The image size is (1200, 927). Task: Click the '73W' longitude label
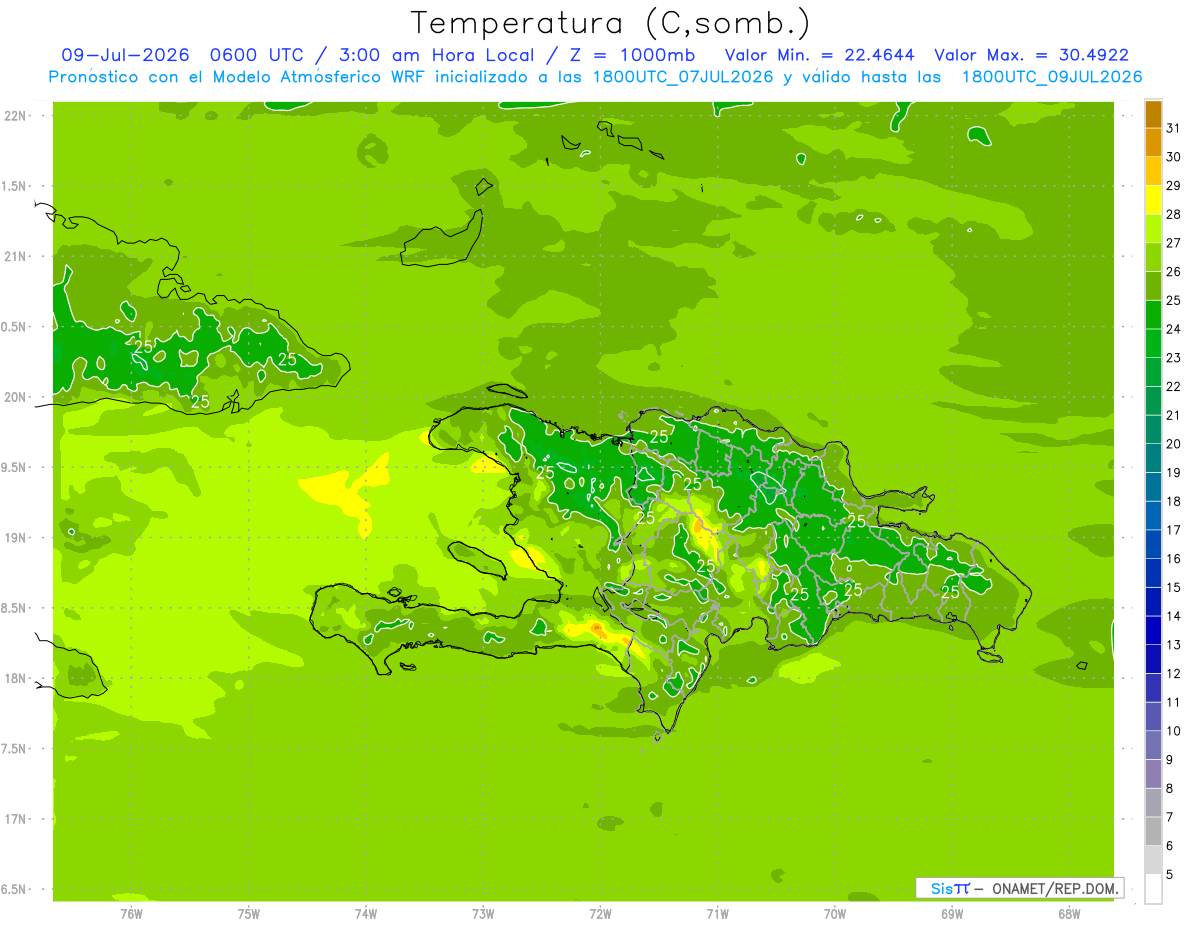[x=483, y=913]
